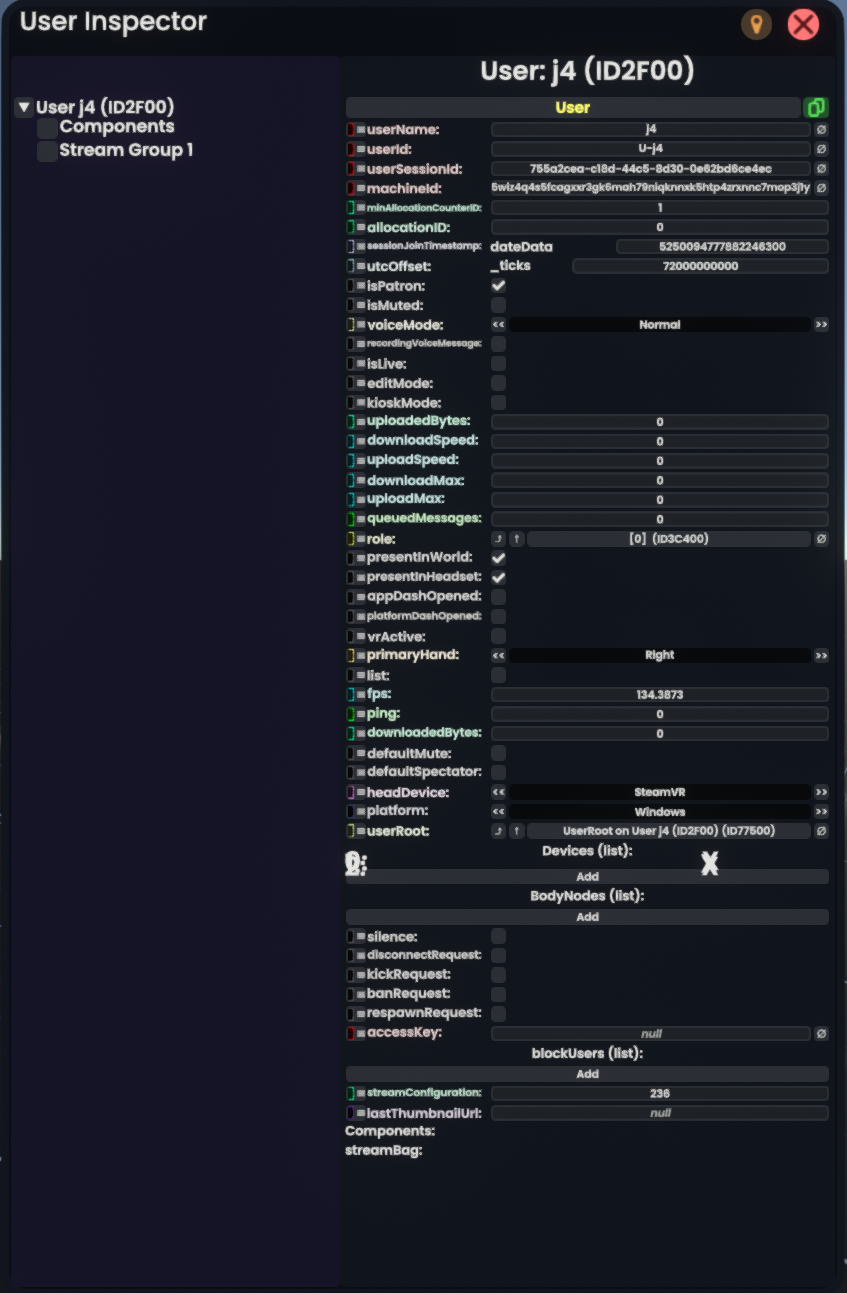847x1293 pixels.
Task: Click the green copy icon beside User header
Action: tap(816, 107)
